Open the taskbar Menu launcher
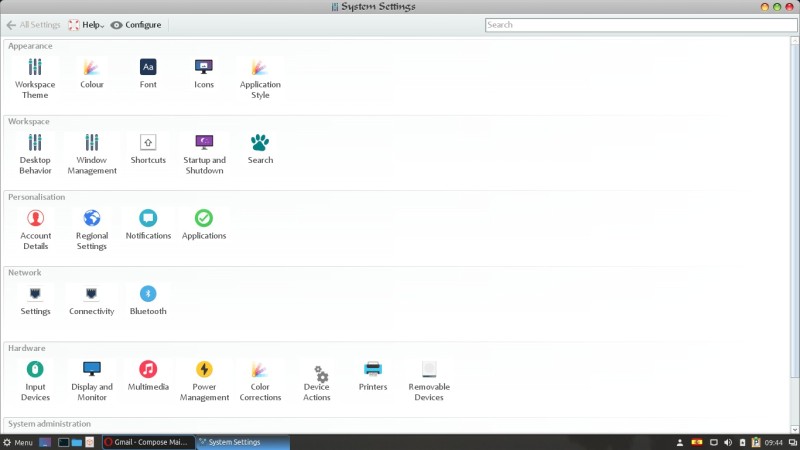Screen dimensions: 800x450 18,442
